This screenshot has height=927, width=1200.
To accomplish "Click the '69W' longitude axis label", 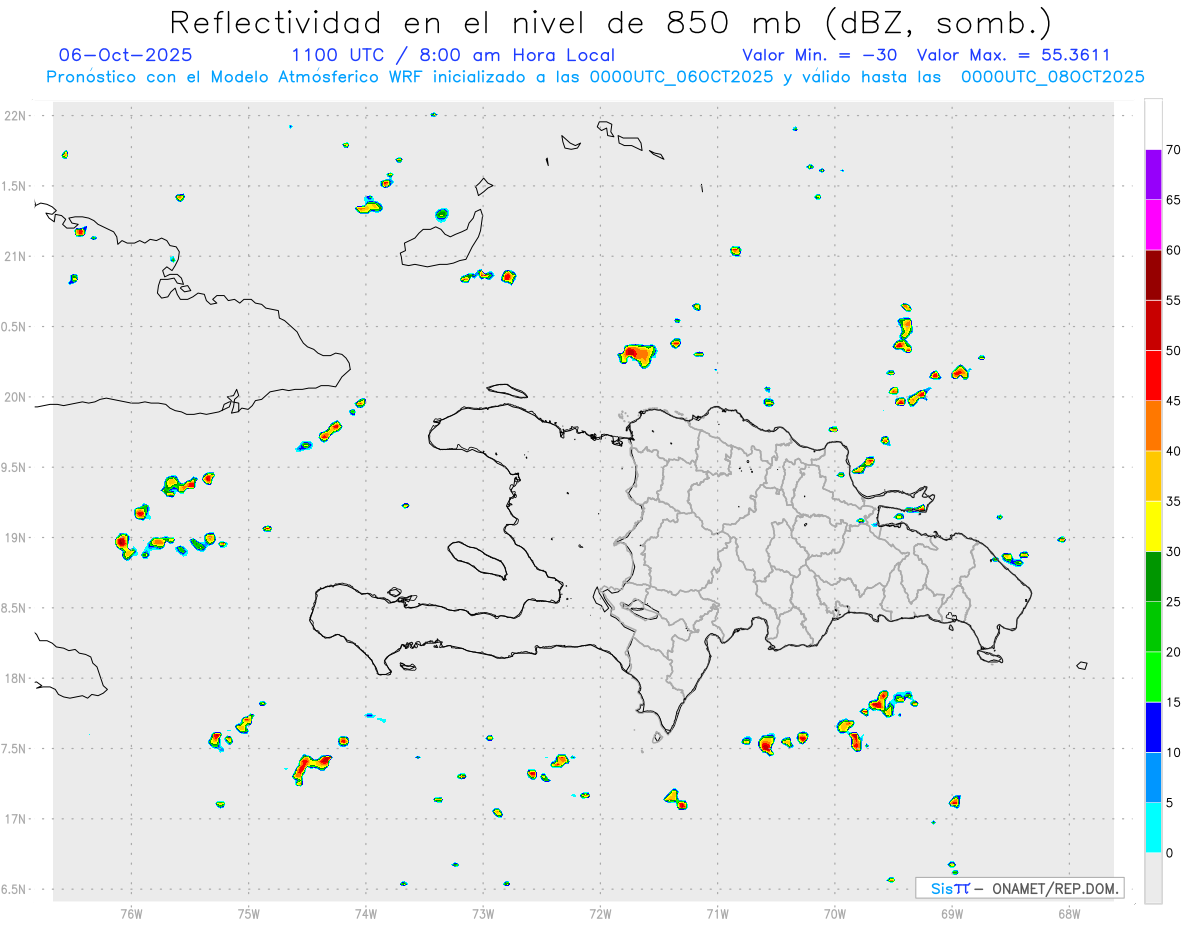I will (x=952, y=913).
